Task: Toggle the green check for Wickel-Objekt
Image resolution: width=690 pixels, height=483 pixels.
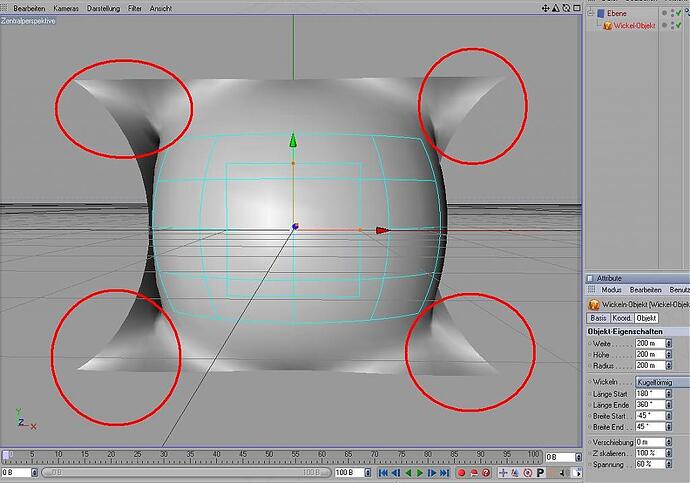Action: pos(679,26)
